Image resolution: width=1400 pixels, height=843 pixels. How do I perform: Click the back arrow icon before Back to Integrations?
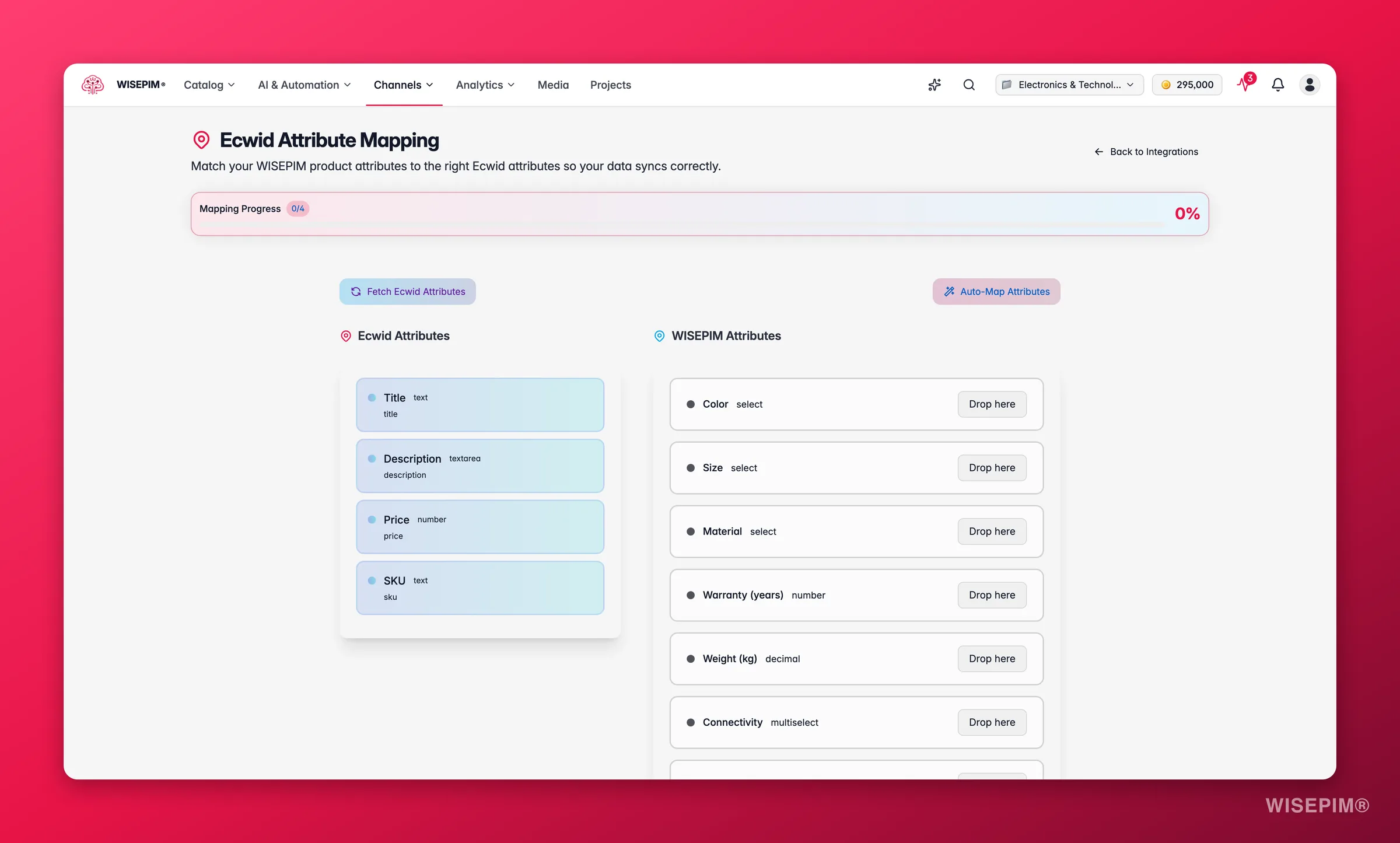click(1098, 152)
